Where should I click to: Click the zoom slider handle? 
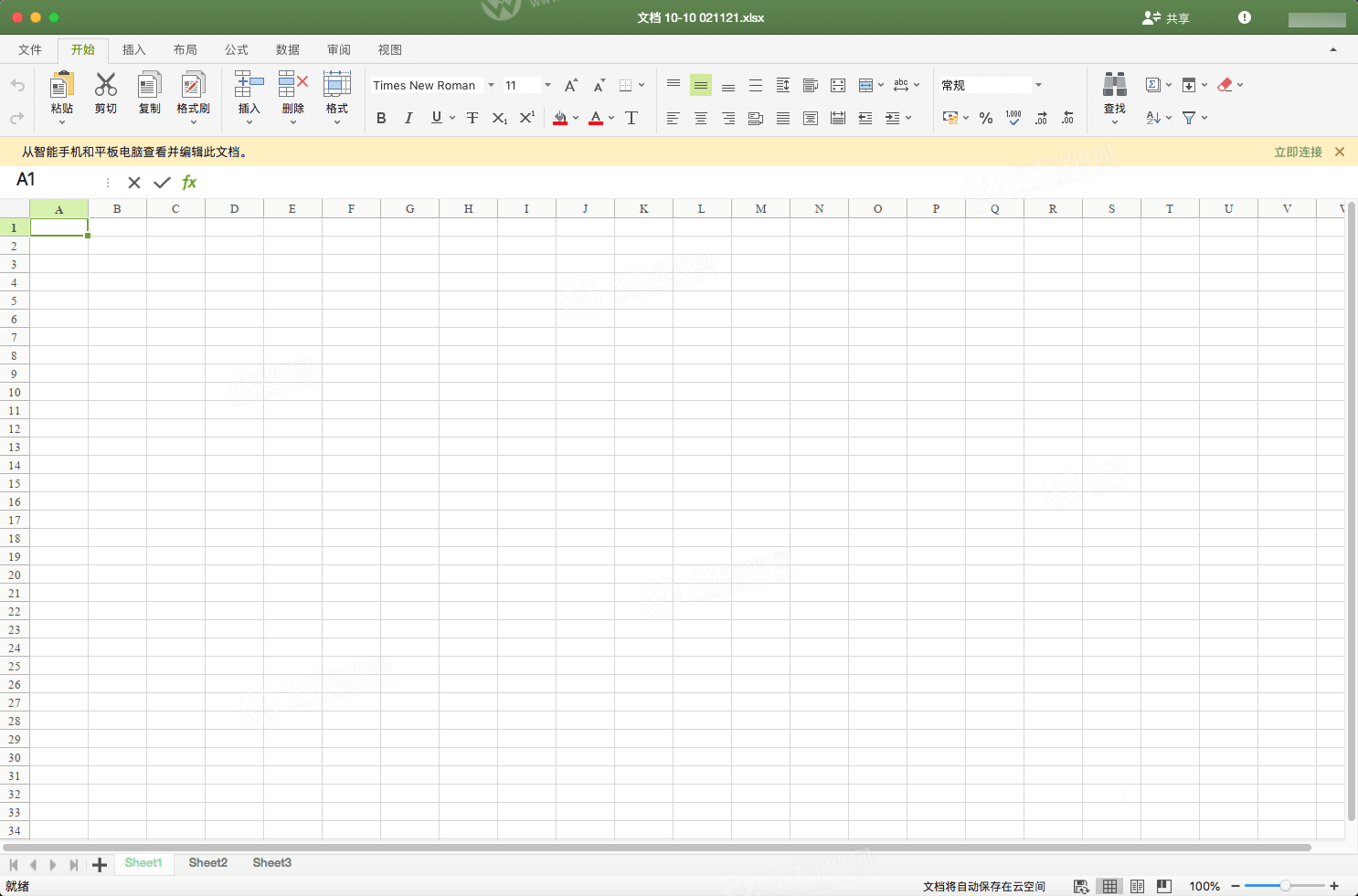click(x=1285, y=886)
